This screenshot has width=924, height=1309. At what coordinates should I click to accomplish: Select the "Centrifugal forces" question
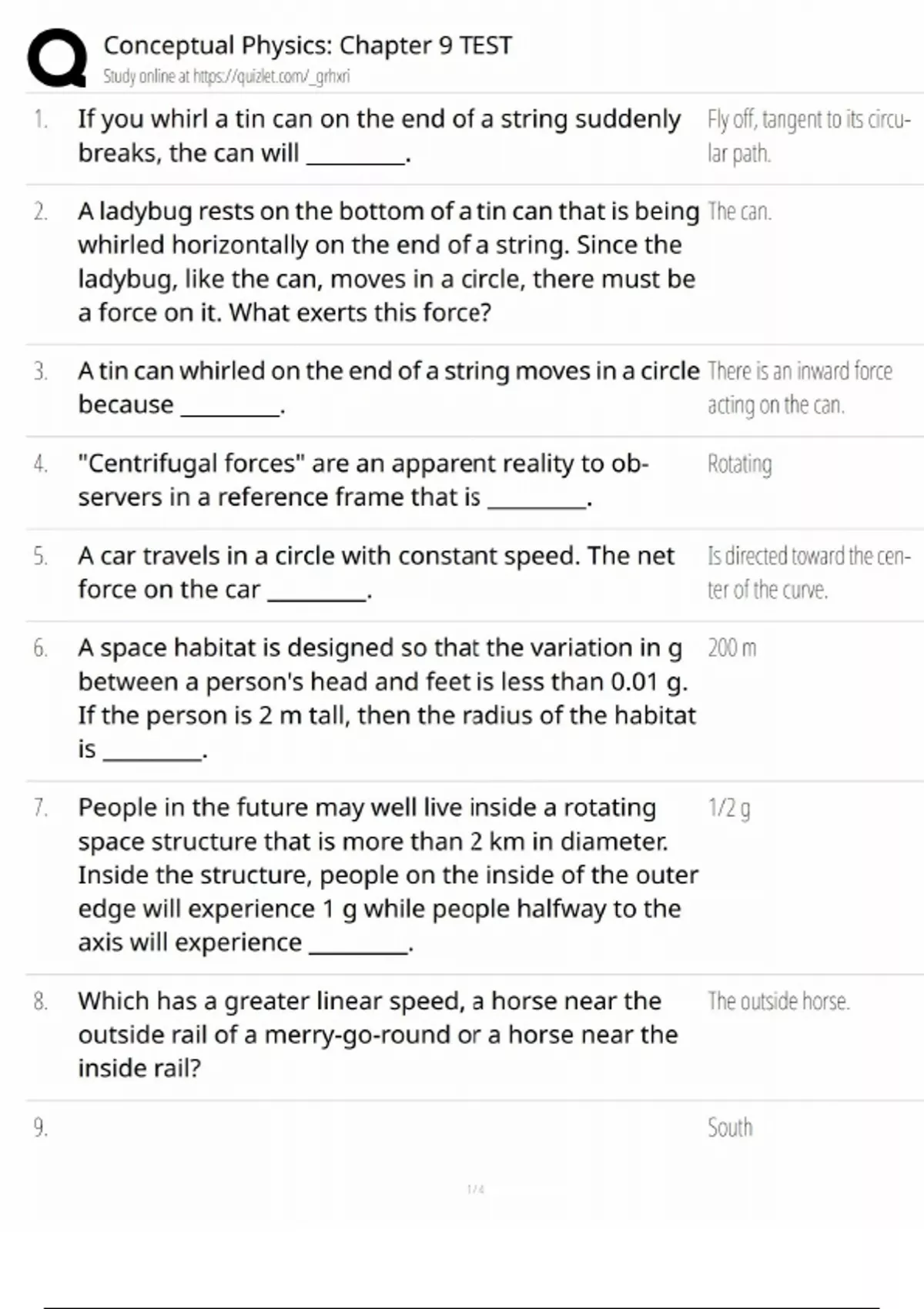363,480
